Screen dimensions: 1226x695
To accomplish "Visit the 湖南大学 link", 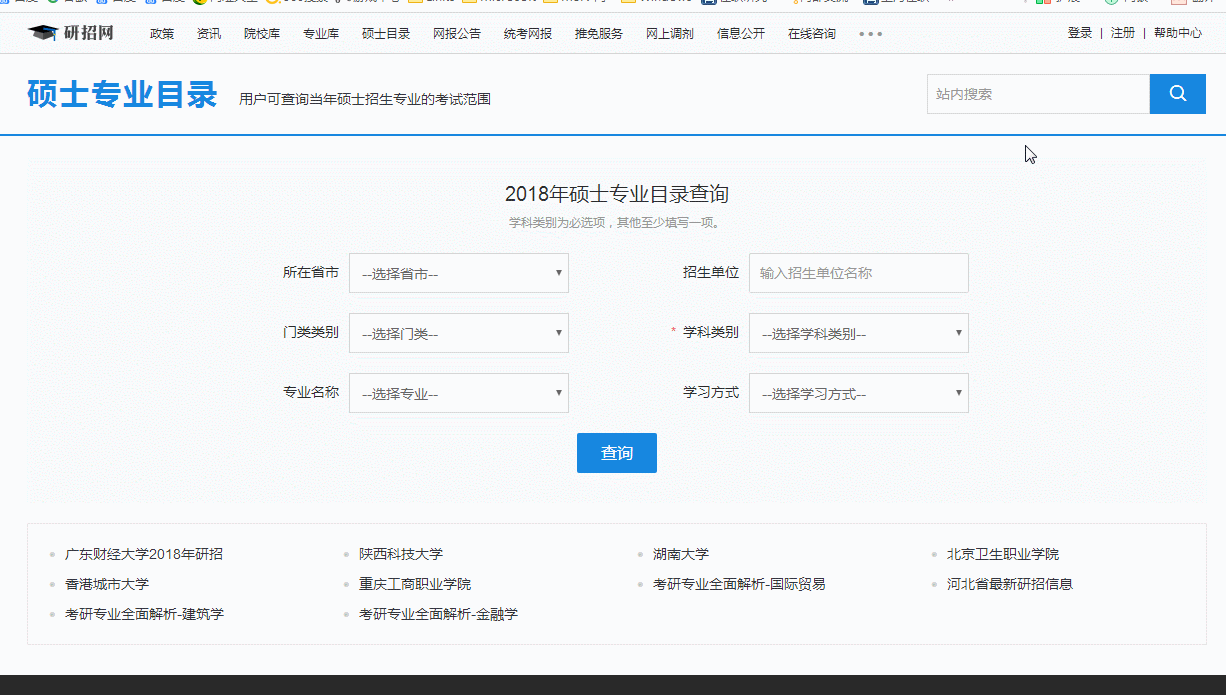I will pos(684,553).
